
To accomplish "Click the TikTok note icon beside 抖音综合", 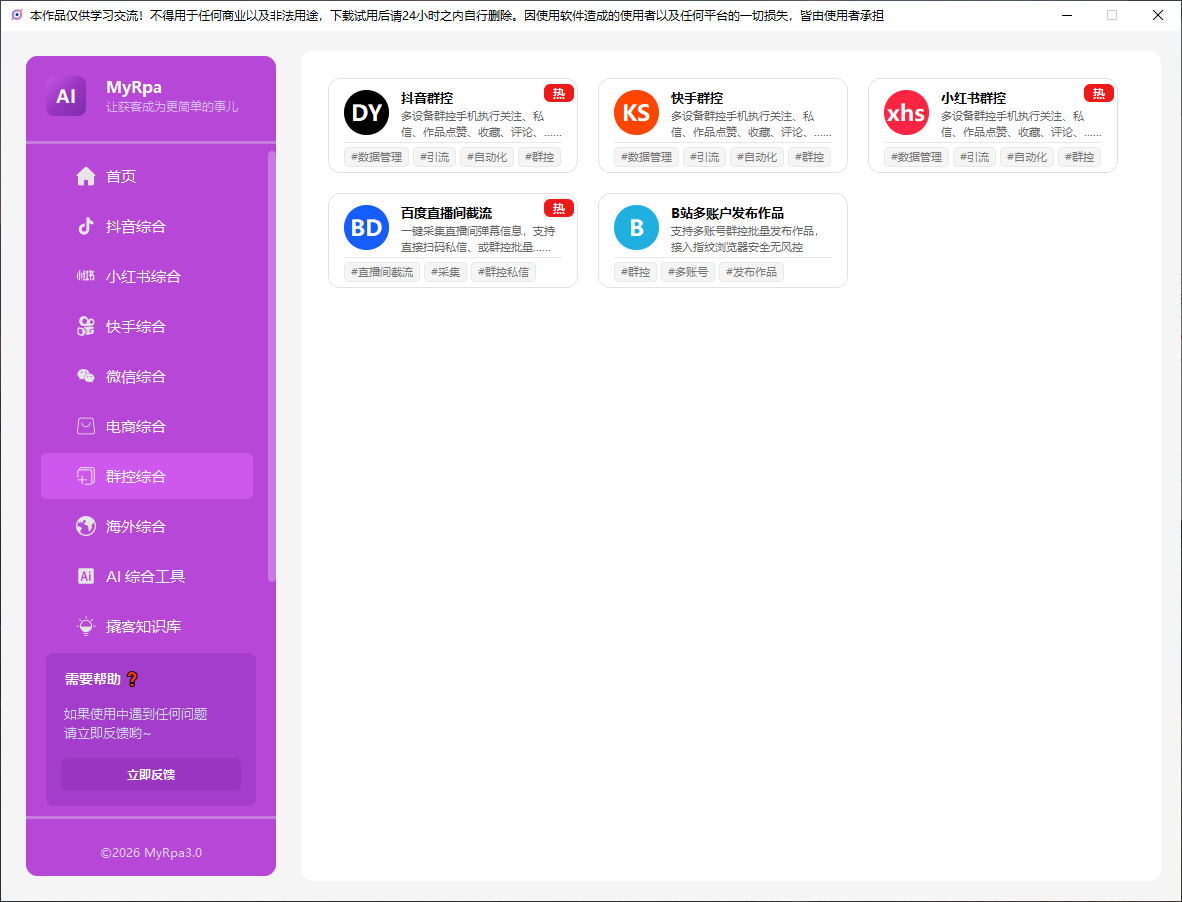I will click(x=86, y=226).
